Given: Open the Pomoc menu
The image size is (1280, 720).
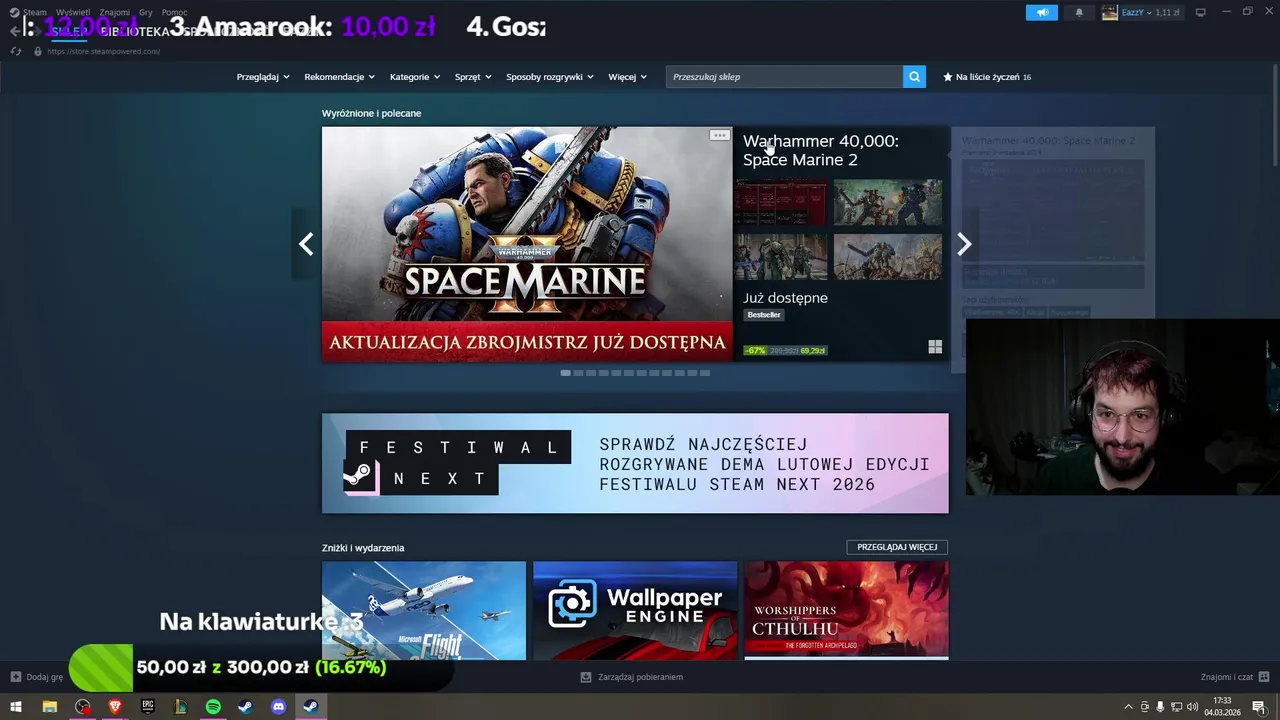Looking at the screenshot, I should coord(174,12).
